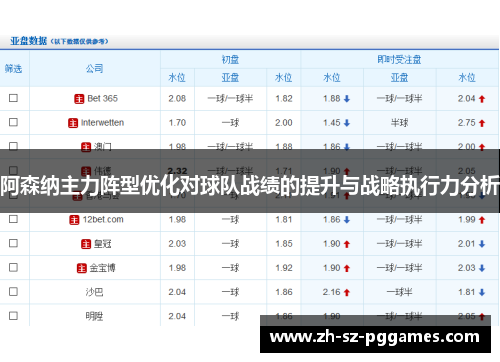The image size is (500, 362).
Task: Tick the filter checkbox for 澳门
Action: [13, 146]
